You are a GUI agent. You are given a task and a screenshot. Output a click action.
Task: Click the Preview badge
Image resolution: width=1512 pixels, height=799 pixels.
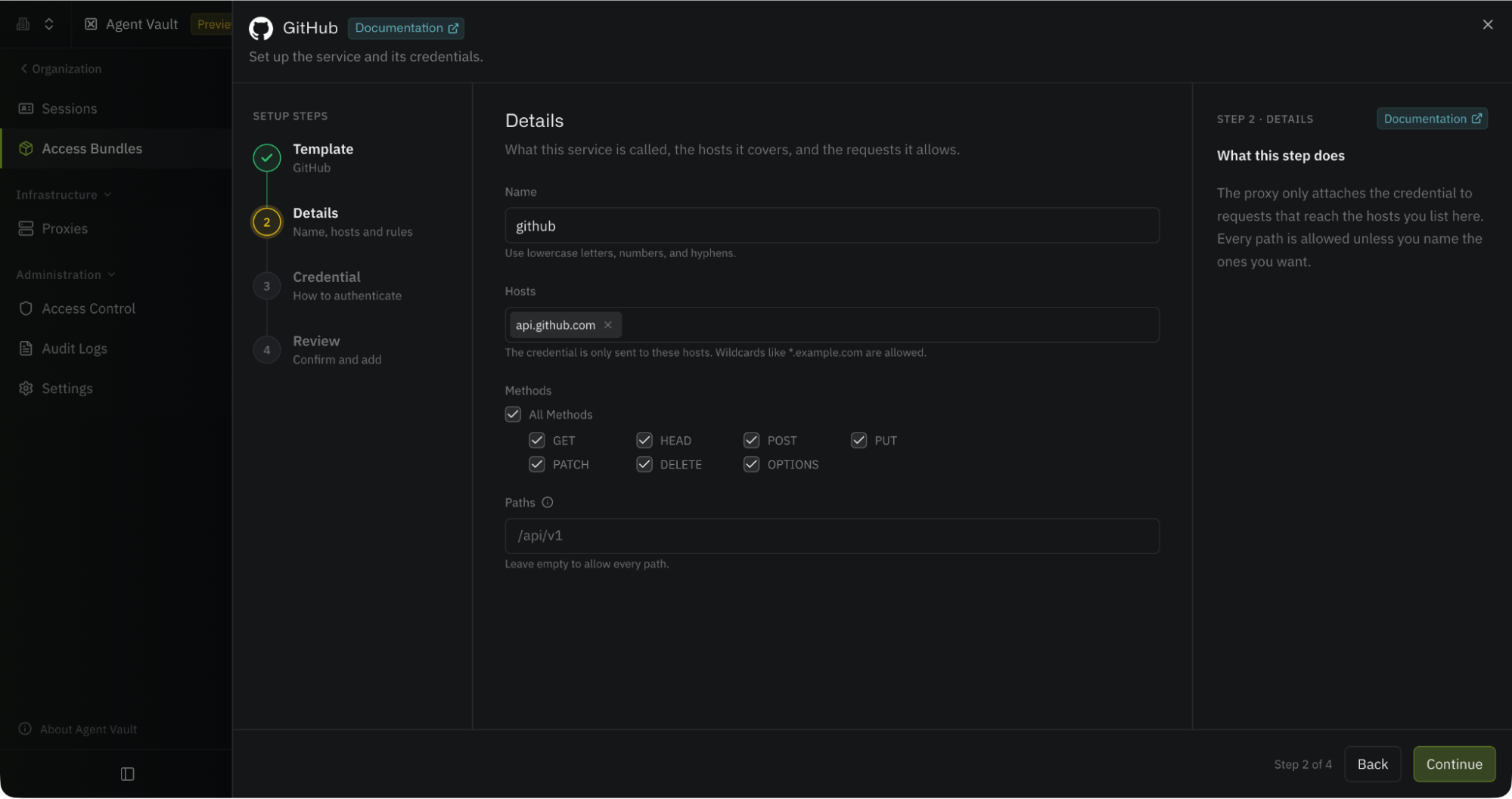[213, 24]
